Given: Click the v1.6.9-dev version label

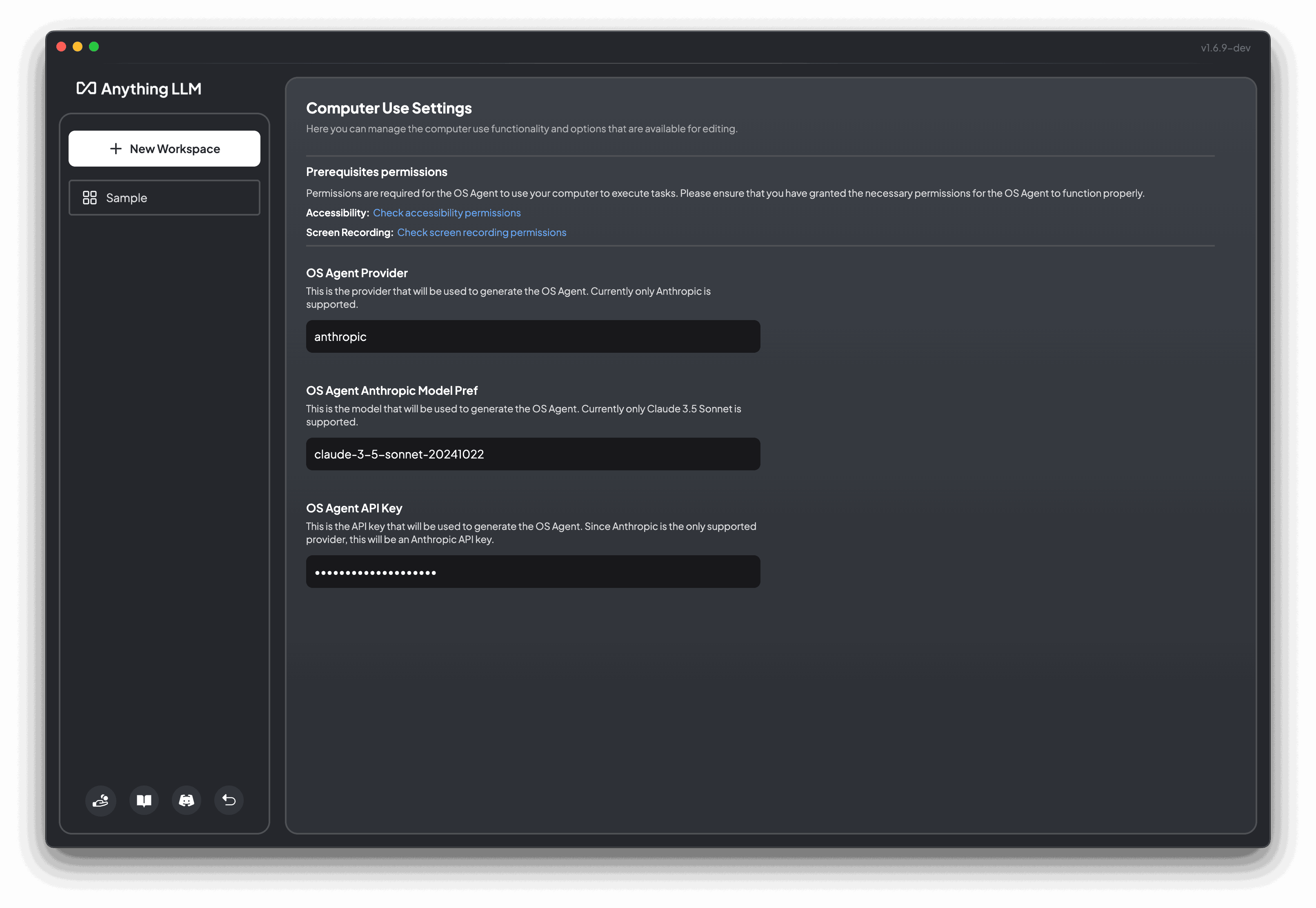Looking at the screenshot, I should pyautogui.click(x=1225, y=48).
